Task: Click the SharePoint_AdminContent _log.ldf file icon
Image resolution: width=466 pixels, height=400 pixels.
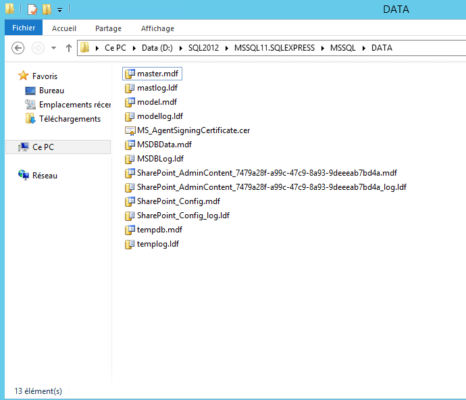Action: click(130, 187)
